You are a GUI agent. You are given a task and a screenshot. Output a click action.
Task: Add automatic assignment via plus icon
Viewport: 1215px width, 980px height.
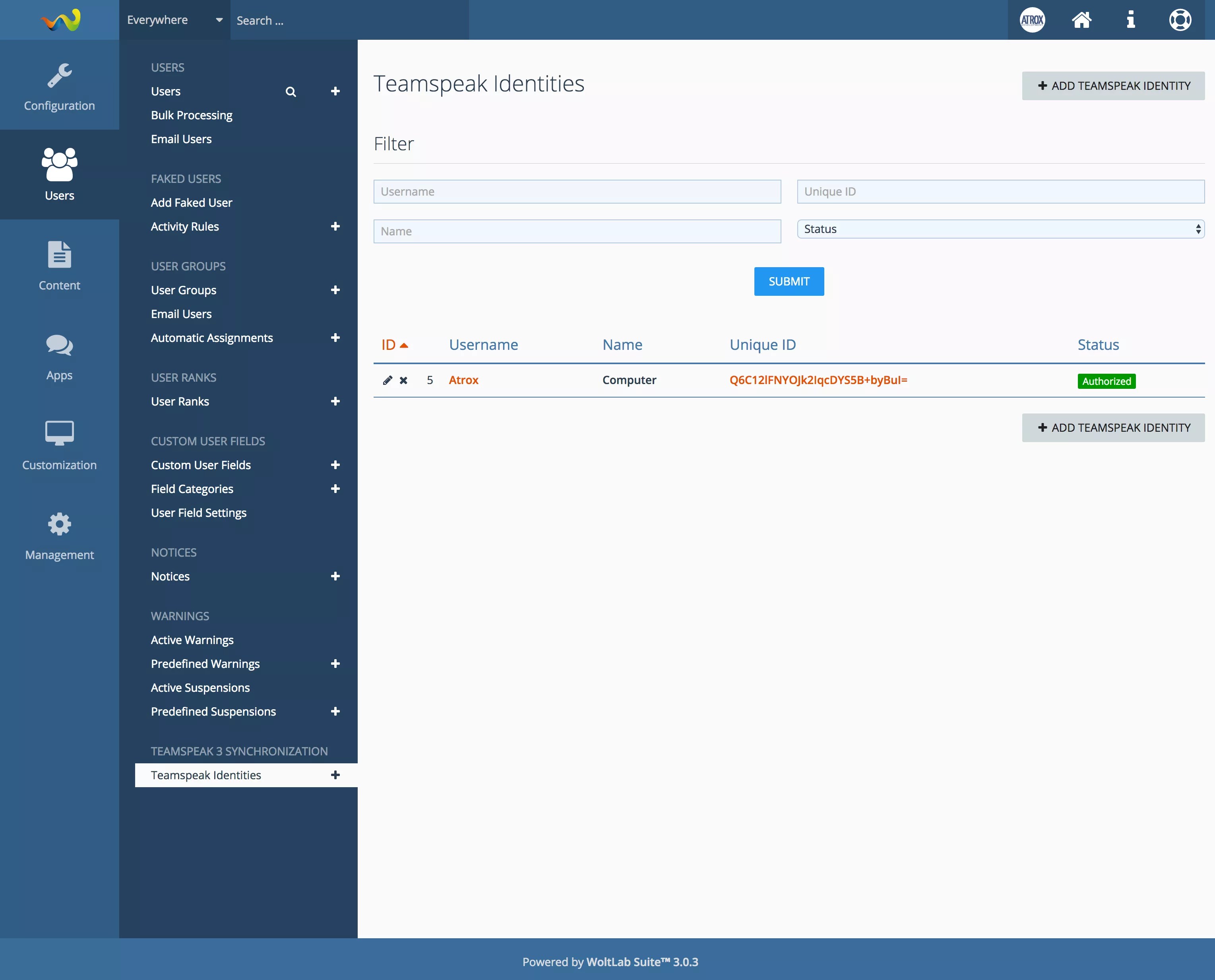[335, 338]
